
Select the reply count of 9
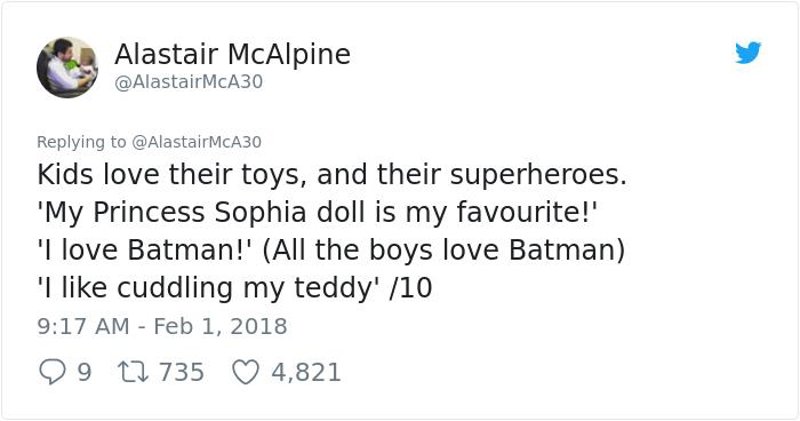[84, 373]
